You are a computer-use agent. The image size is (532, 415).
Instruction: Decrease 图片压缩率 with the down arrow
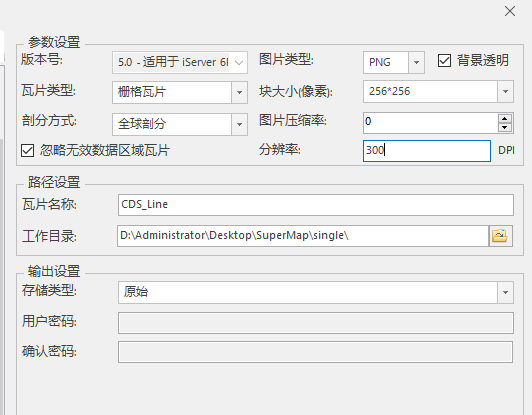click(x=505, y=127)
